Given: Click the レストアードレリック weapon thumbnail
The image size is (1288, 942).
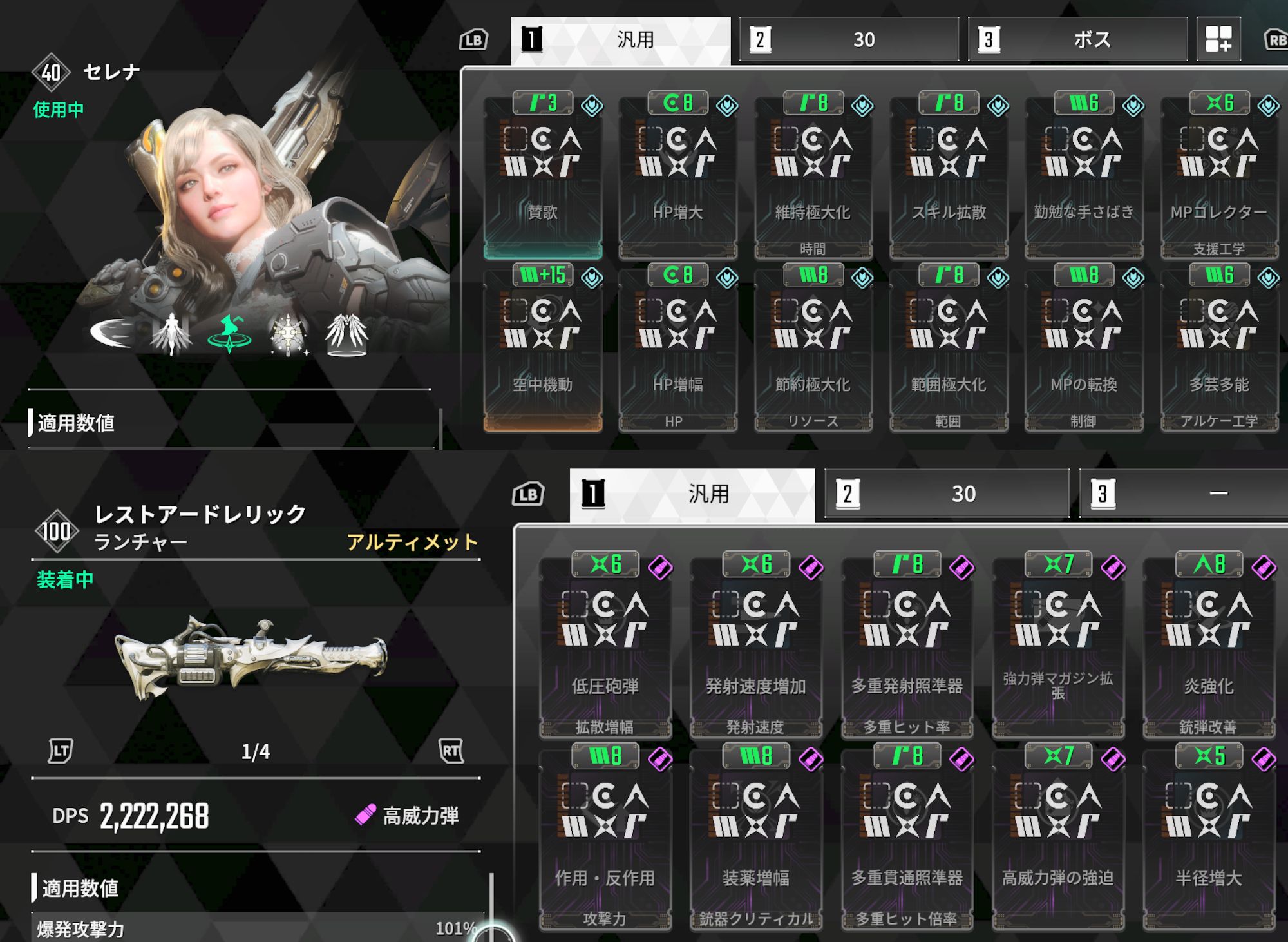Looking at the screenshot, I should [x=252, y=657].
